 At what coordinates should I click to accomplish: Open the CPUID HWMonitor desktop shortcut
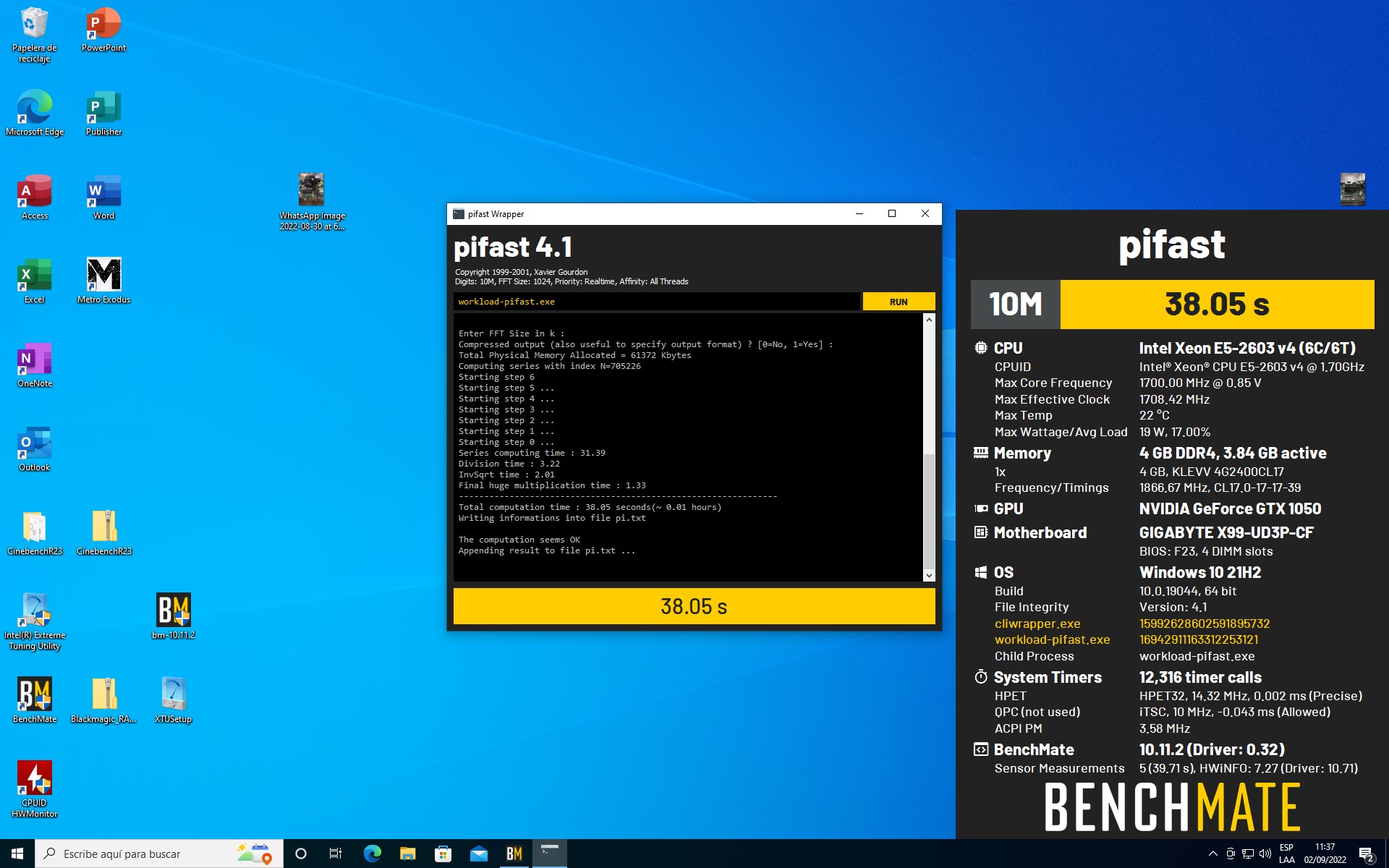pos(34,788)
